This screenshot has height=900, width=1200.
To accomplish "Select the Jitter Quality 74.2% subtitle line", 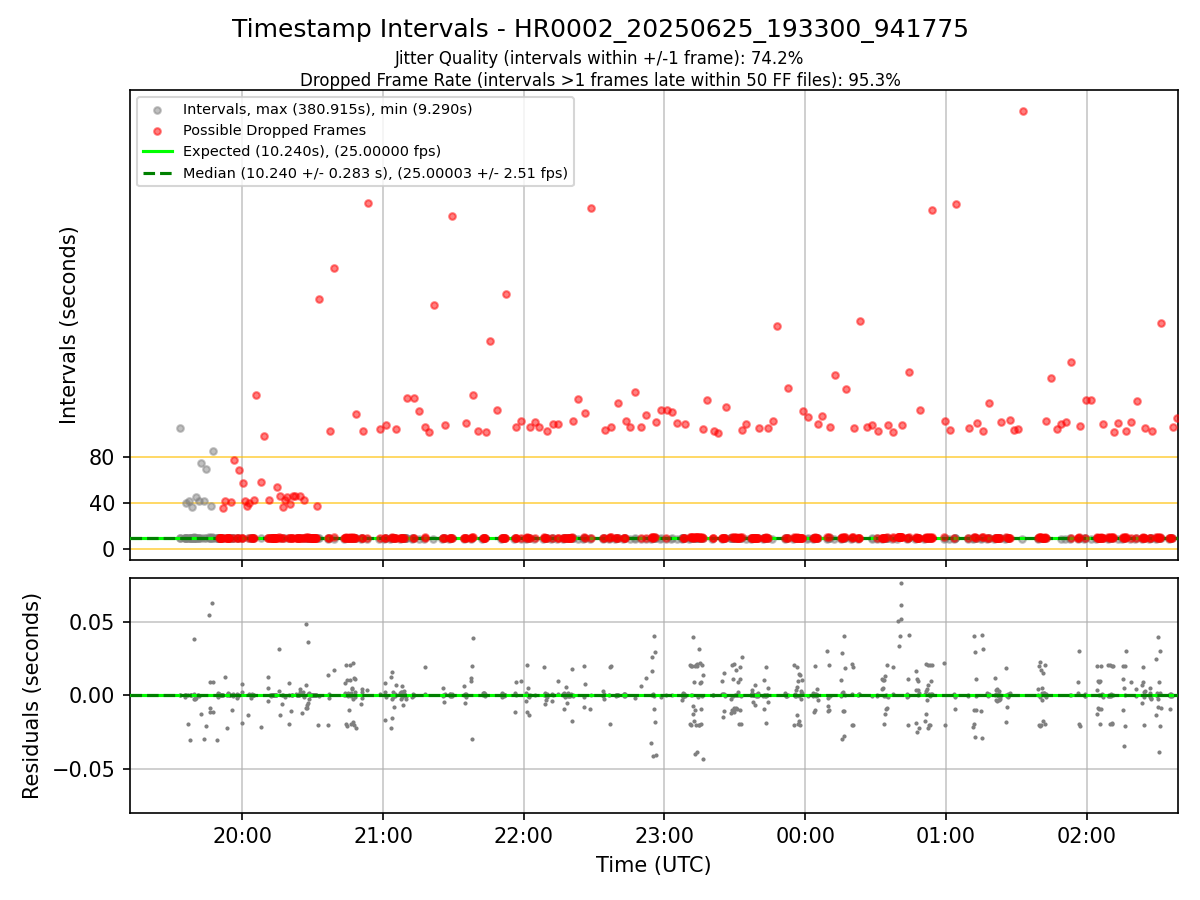I will pyautogui.click(x=599, y=58).
